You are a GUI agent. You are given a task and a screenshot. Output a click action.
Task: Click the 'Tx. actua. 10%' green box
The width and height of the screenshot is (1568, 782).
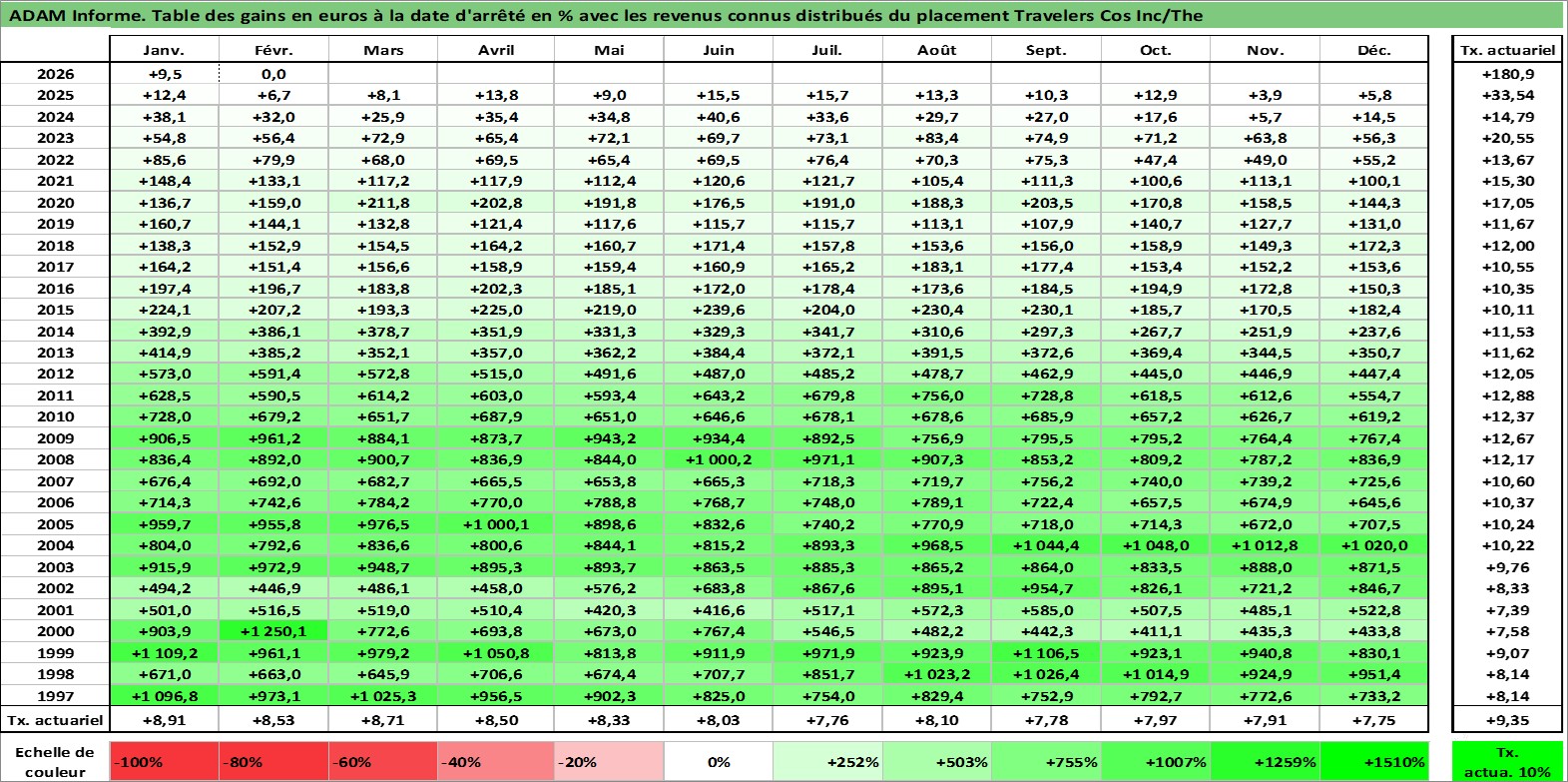coord(1507,761)
